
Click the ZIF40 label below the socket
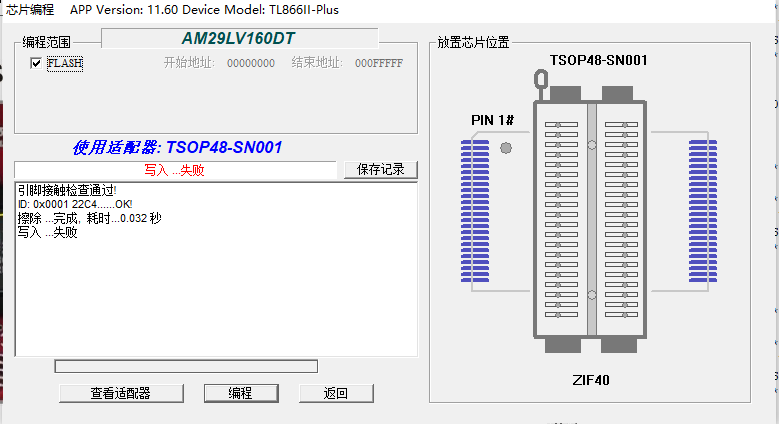(x=590, y=380)
